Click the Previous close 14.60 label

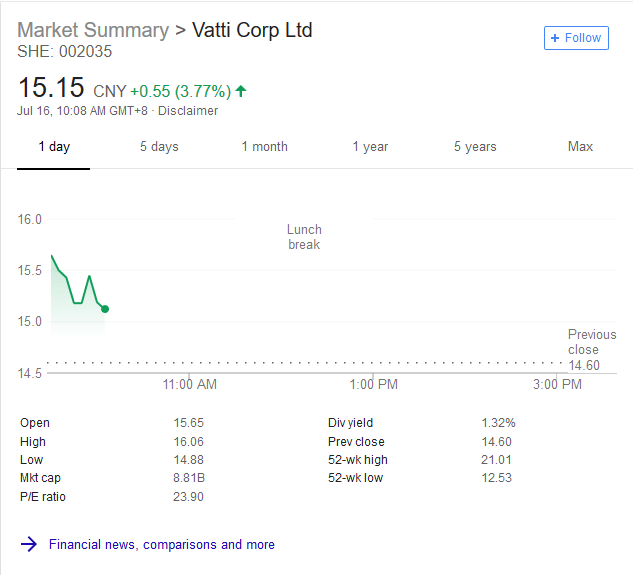[x=592, y=349]
